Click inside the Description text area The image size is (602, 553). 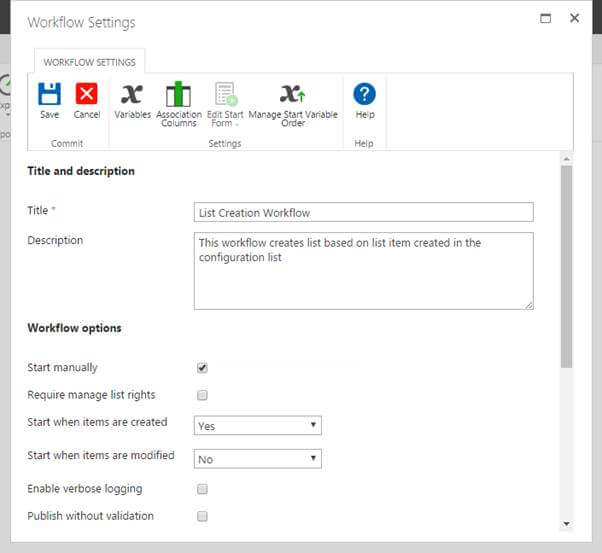tap(363, 270)
